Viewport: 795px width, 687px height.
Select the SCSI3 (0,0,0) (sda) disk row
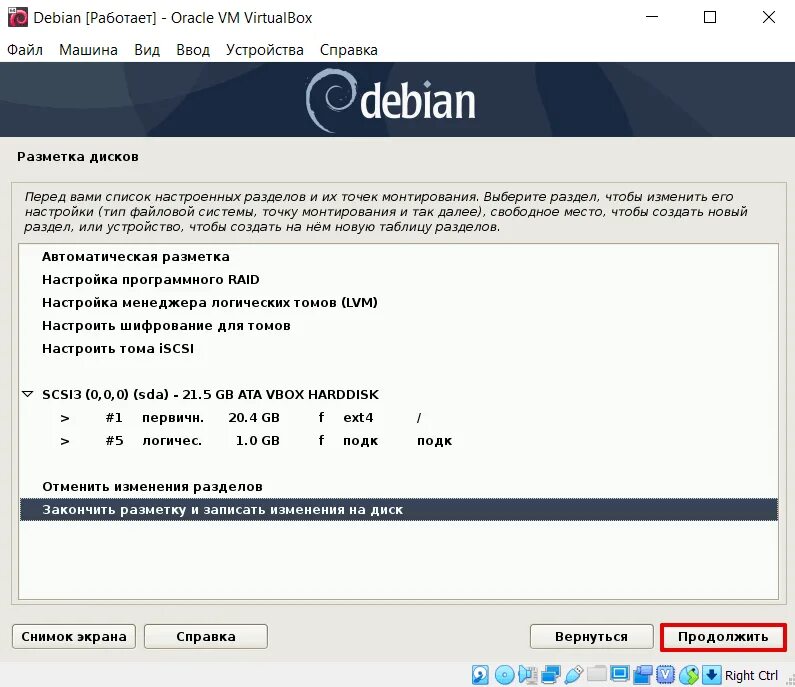pyautogui.click(x=399, y=394)
